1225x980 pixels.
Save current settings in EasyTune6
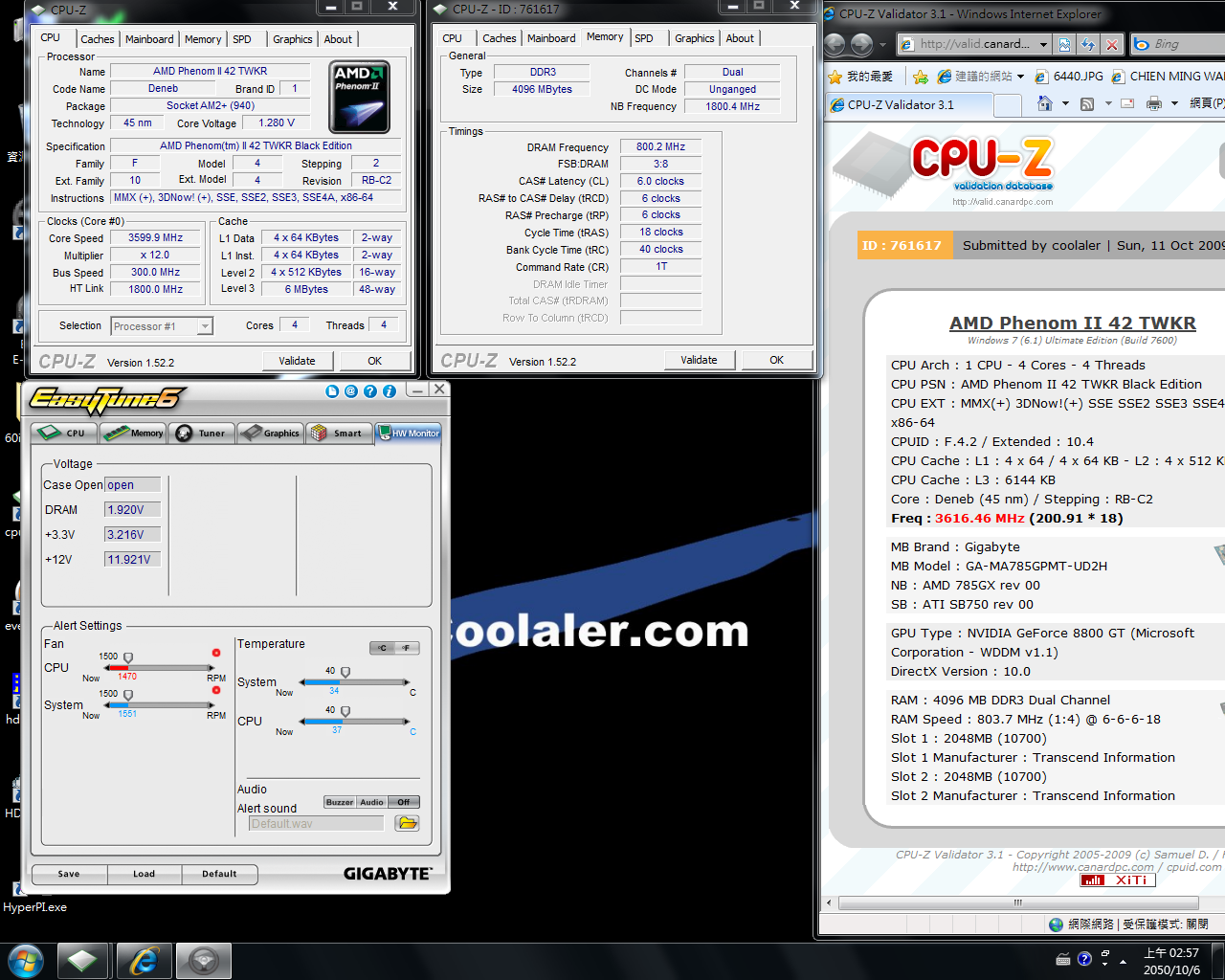coord(68,874)
